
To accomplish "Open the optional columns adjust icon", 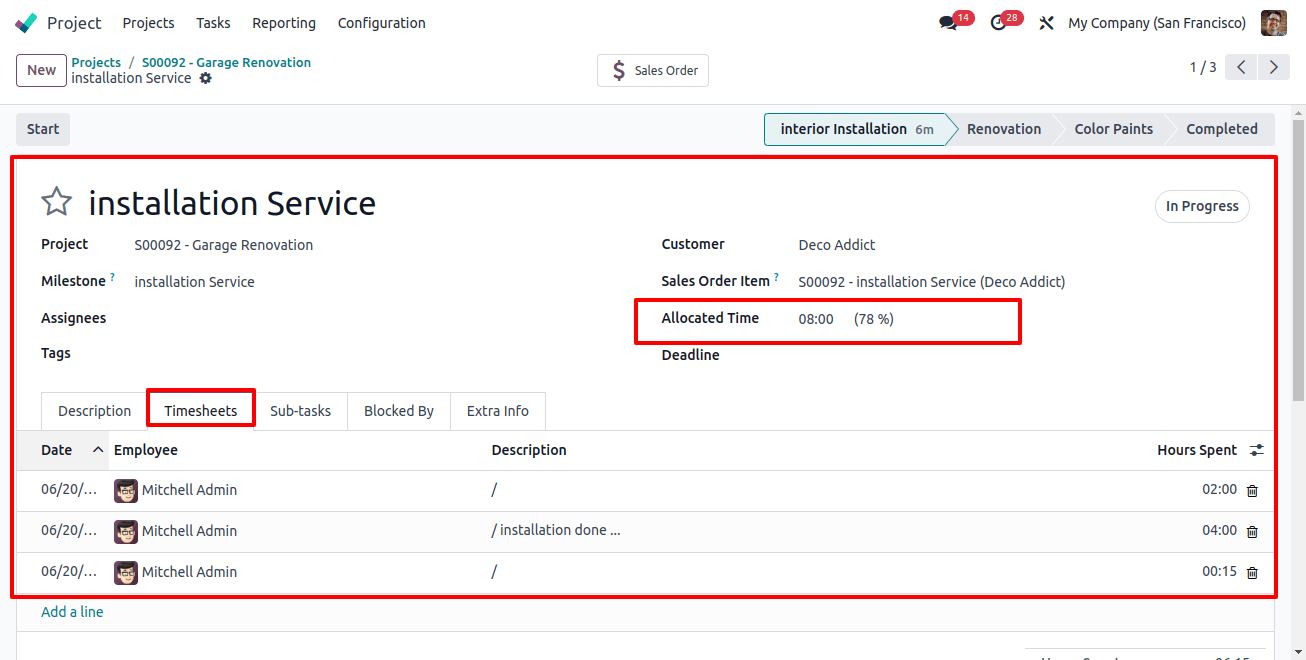I will pyautogui.click(x=1257, y=450).
